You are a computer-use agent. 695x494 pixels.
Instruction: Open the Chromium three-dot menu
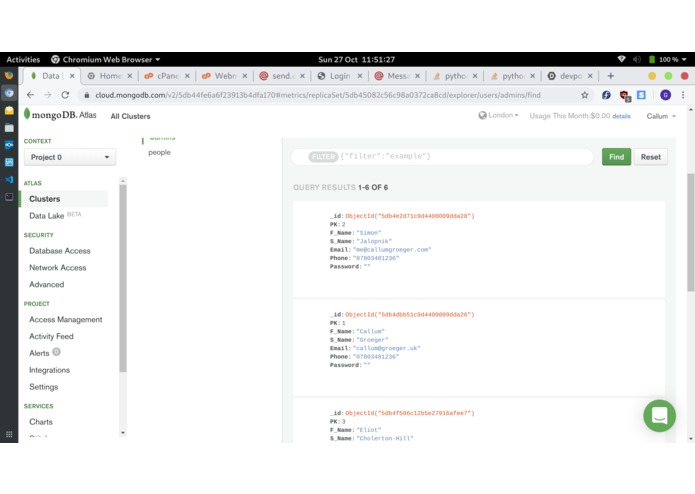[x=683, y=95]
